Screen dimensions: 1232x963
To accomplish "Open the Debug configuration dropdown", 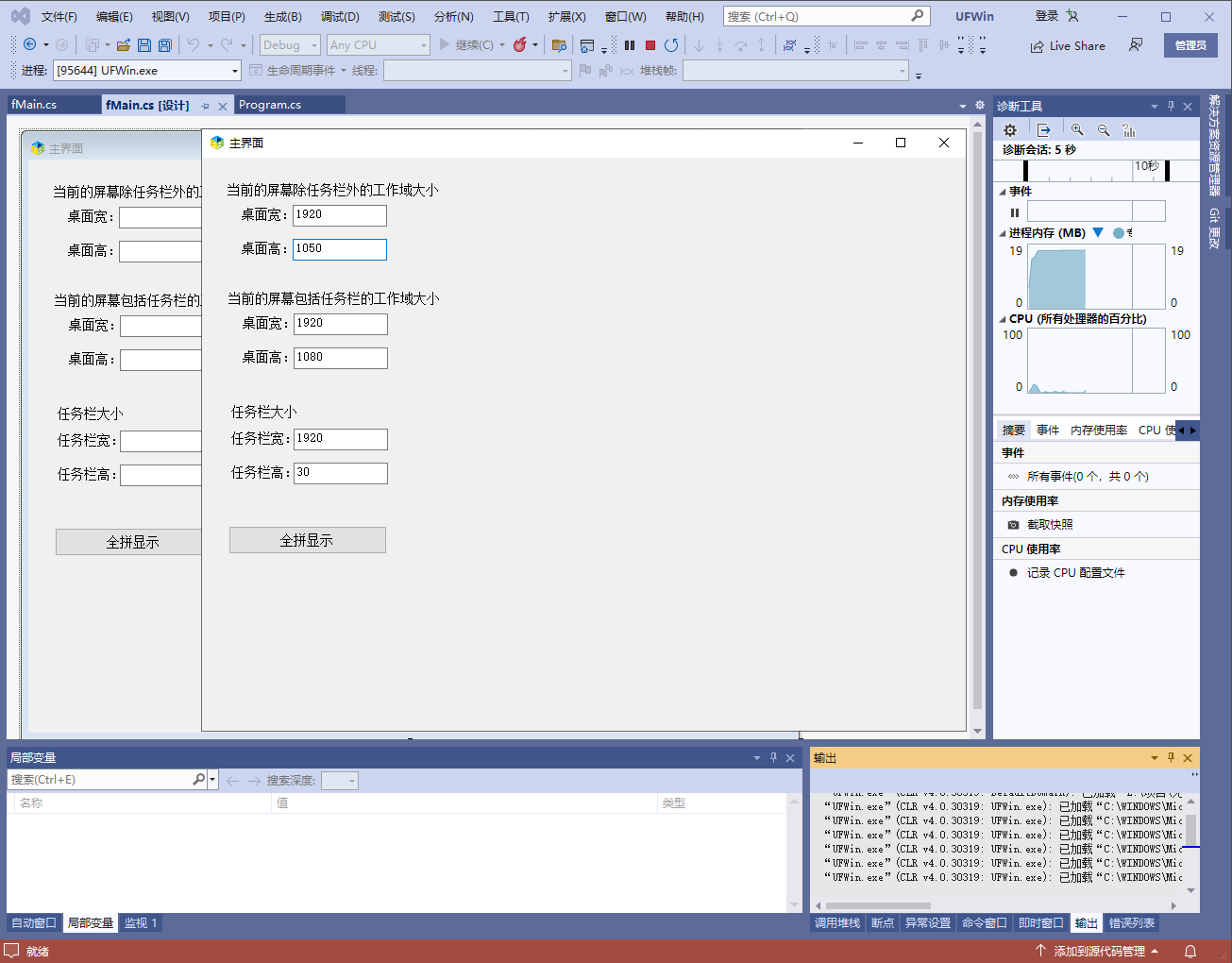I will point(291,45).
